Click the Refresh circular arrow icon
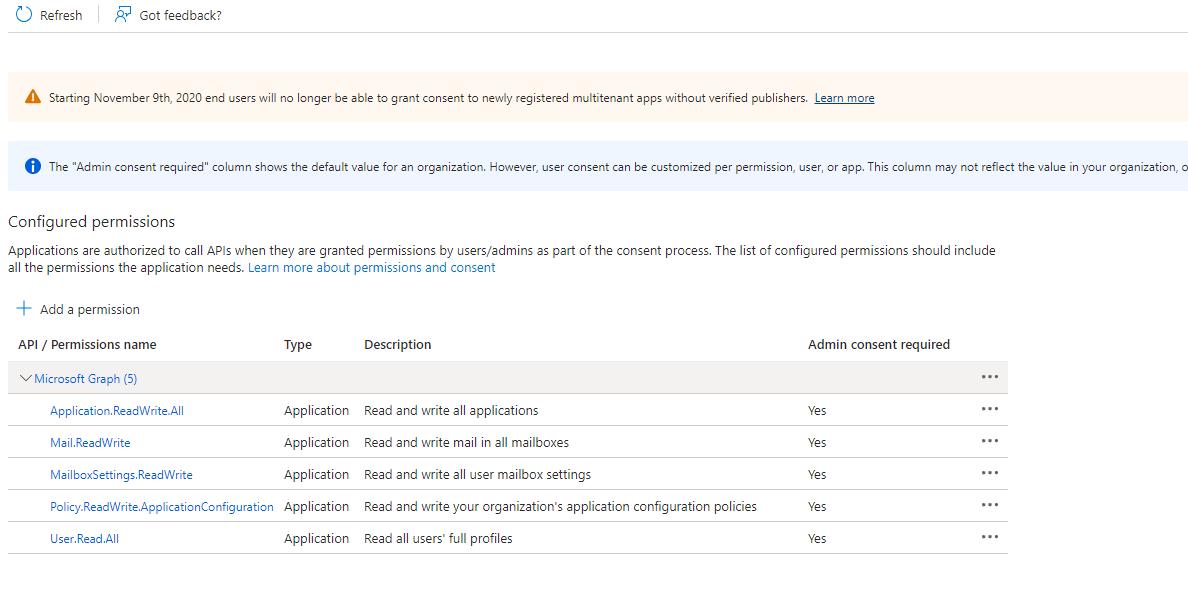This screenshot has height=605, width=1188. pos(24,14)
